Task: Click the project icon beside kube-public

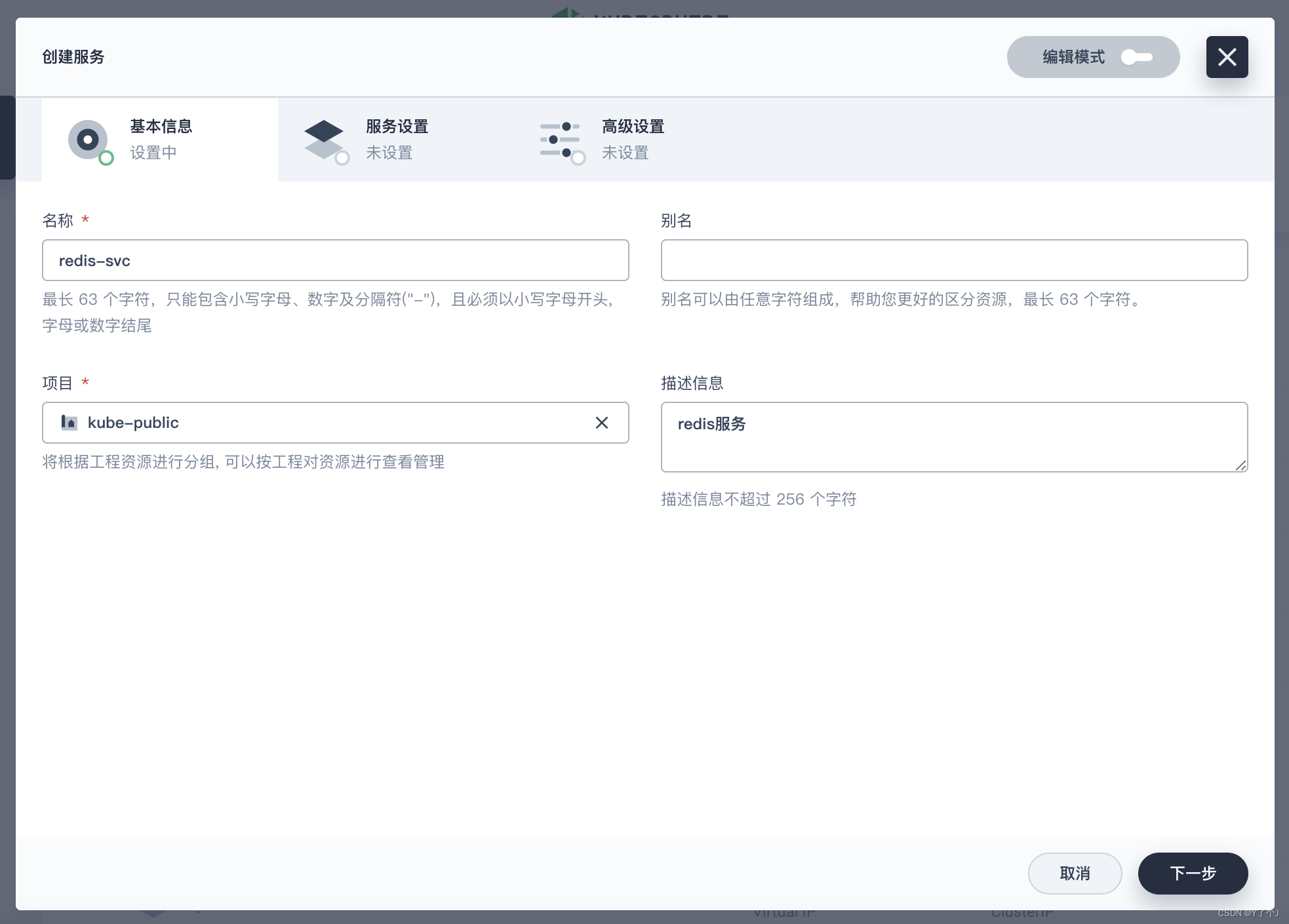Action: click(x=69, y=423)
